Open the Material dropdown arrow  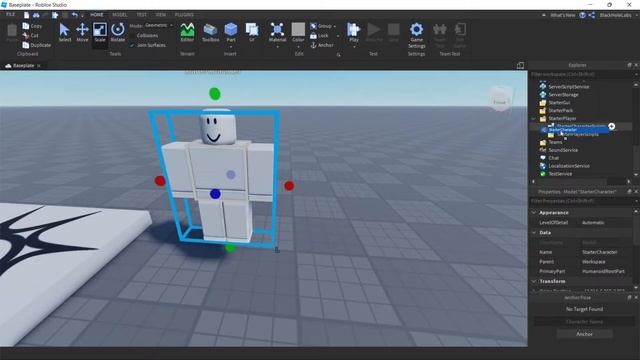(277, 47)
